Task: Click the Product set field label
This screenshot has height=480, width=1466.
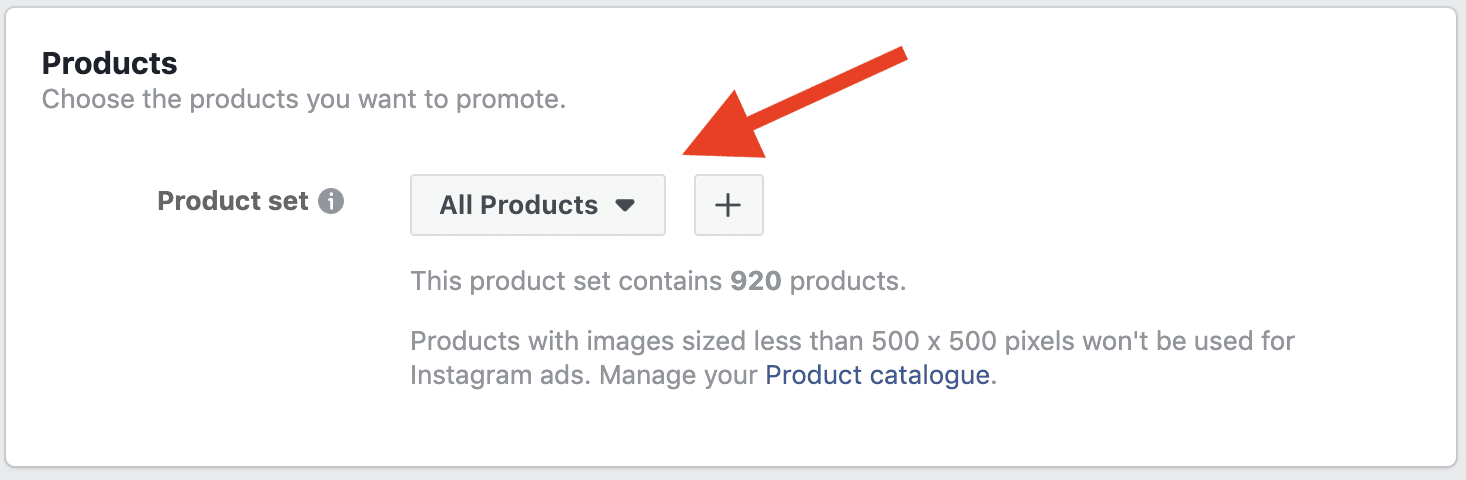Action: [233, 201]
